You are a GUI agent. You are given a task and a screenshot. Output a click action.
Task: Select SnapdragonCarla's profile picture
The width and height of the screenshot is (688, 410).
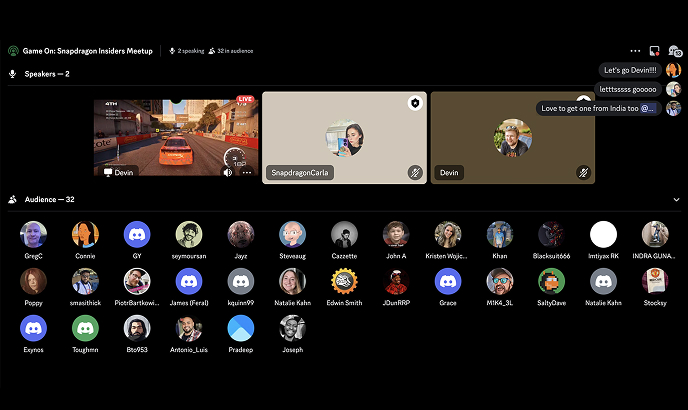[344, 138]
